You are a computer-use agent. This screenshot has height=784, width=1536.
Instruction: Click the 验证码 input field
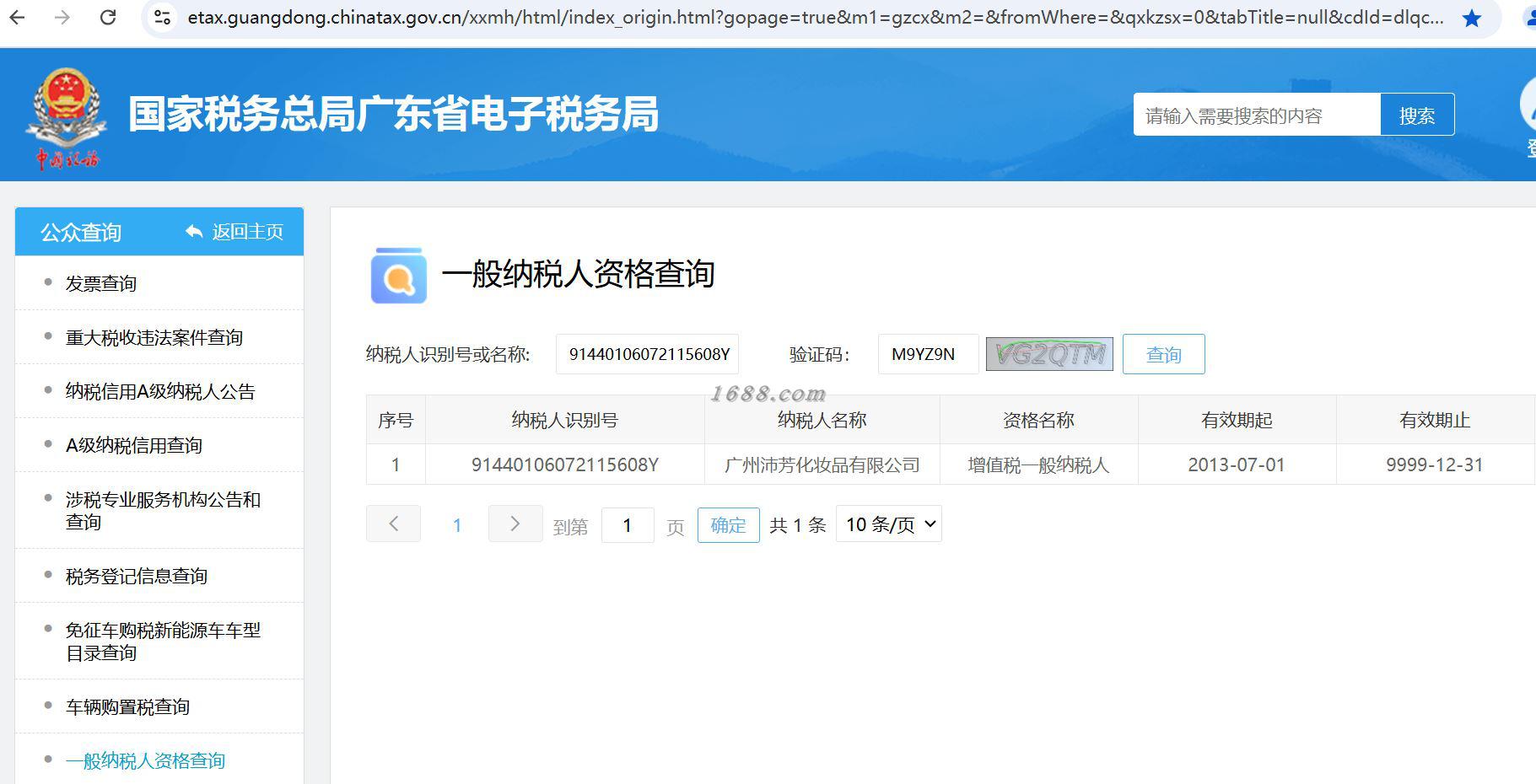point(928,354)
